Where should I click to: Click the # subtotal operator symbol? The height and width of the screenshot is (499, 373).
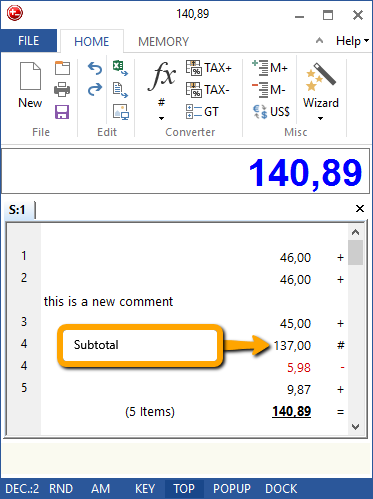coord(340,345)
